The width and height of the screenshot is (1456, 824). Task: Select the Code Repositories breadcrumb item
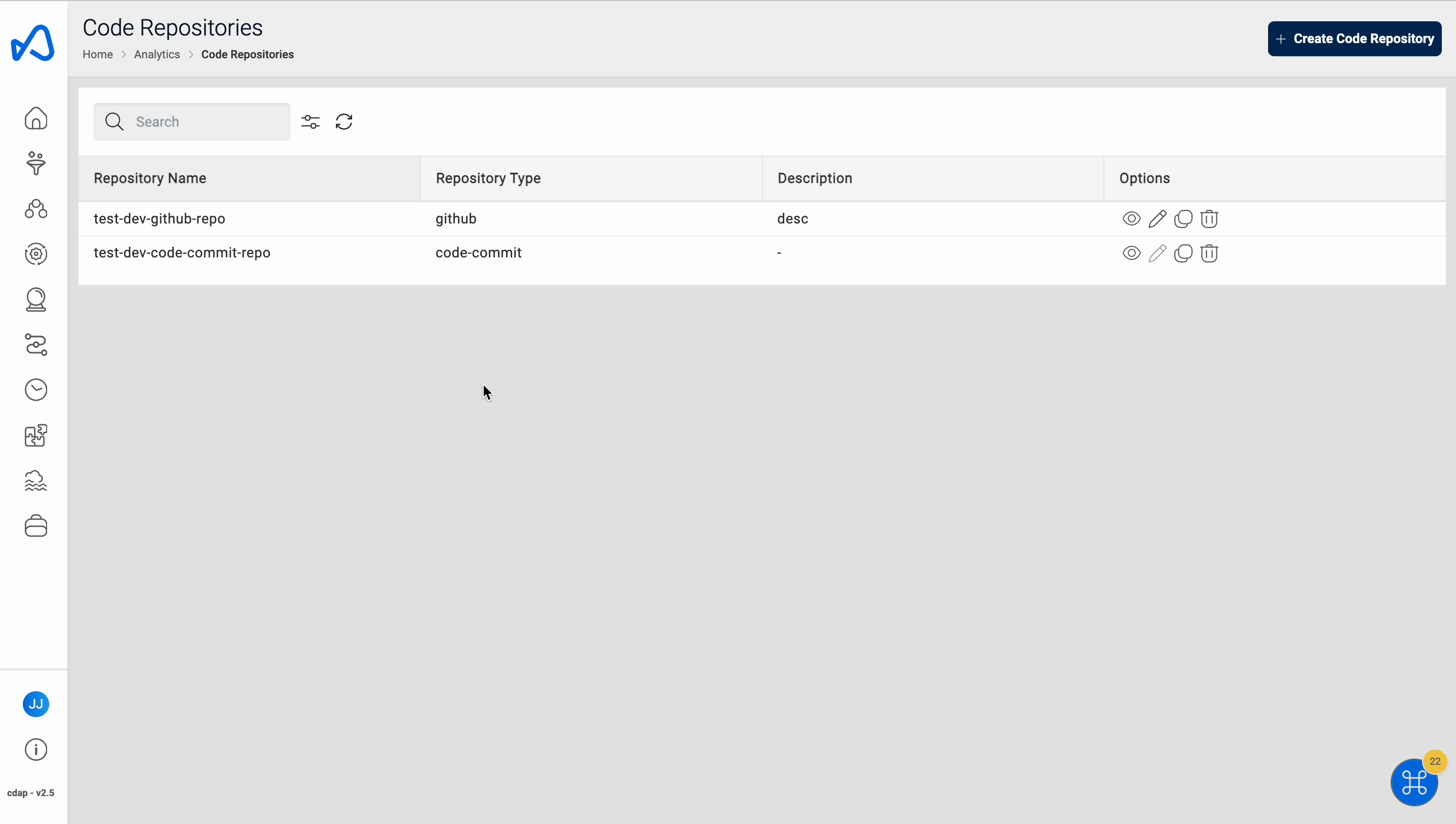247,54
